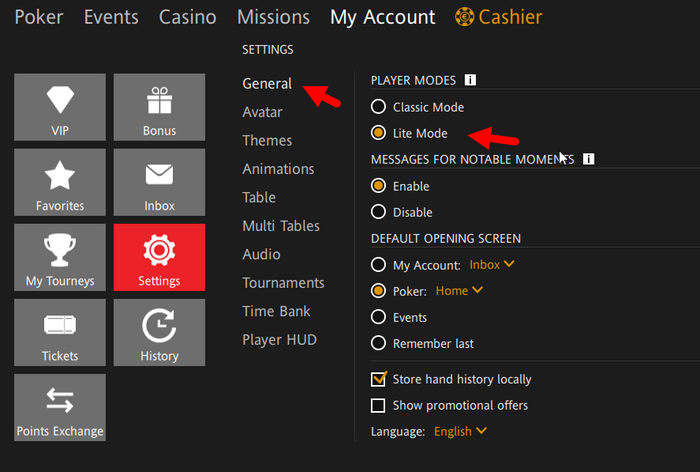Open the Bonus gift tile

[x=159, y=107]
